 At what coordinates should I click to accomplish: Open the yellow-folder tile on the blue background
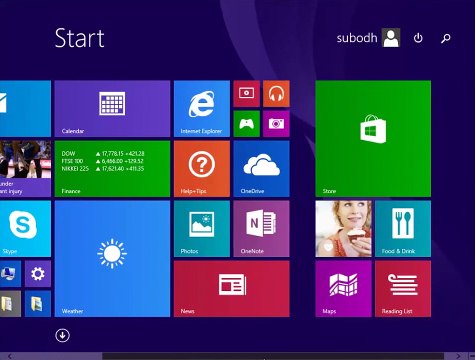click(38, 304)
